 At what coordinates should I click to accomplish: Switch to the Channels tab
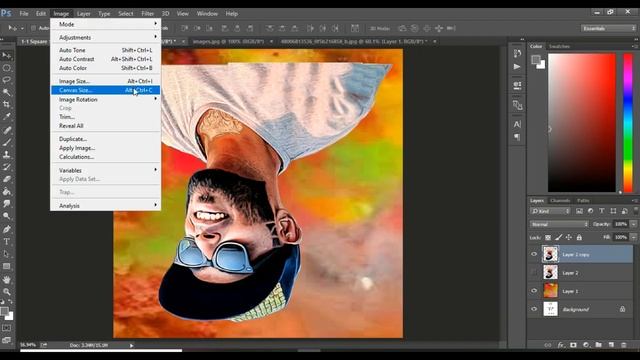[x=560, y=200]
